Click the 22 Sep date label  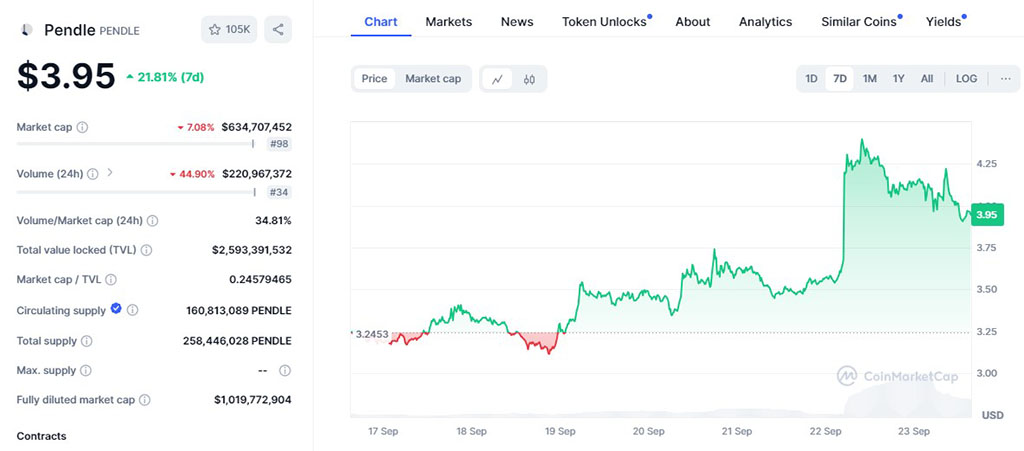coord(824,431)
